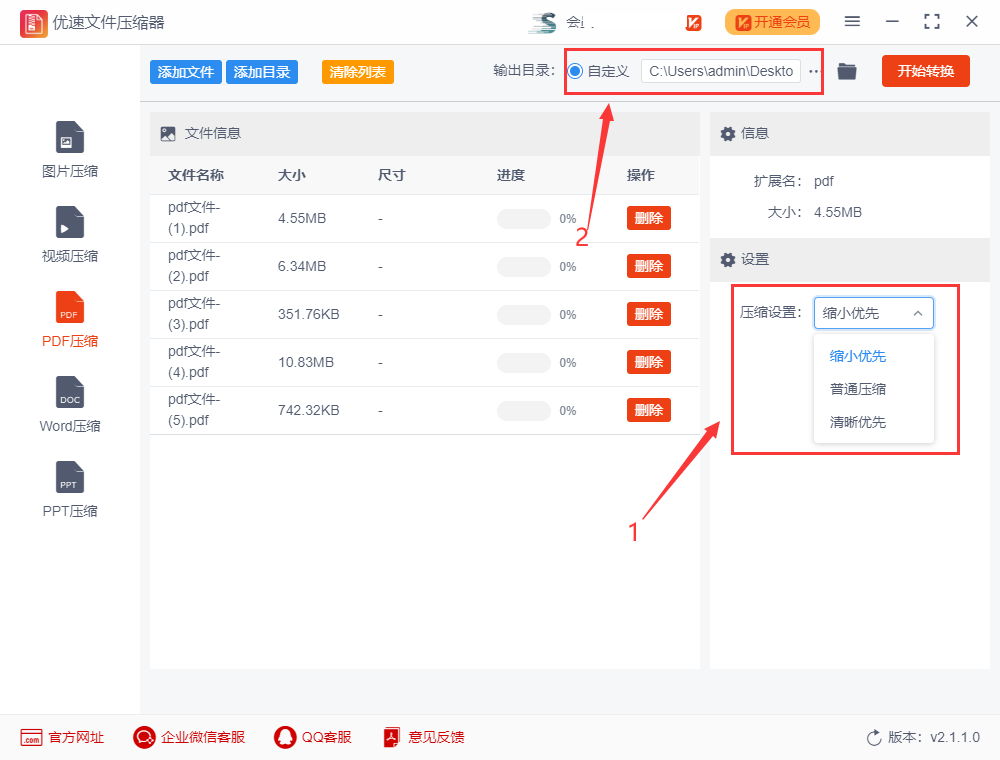Image resolution: width=1000 pixels, height=760 pixels.
Task: Click the gear icon beside 信息
Action: pyautogui.click(x=728, y=134)
